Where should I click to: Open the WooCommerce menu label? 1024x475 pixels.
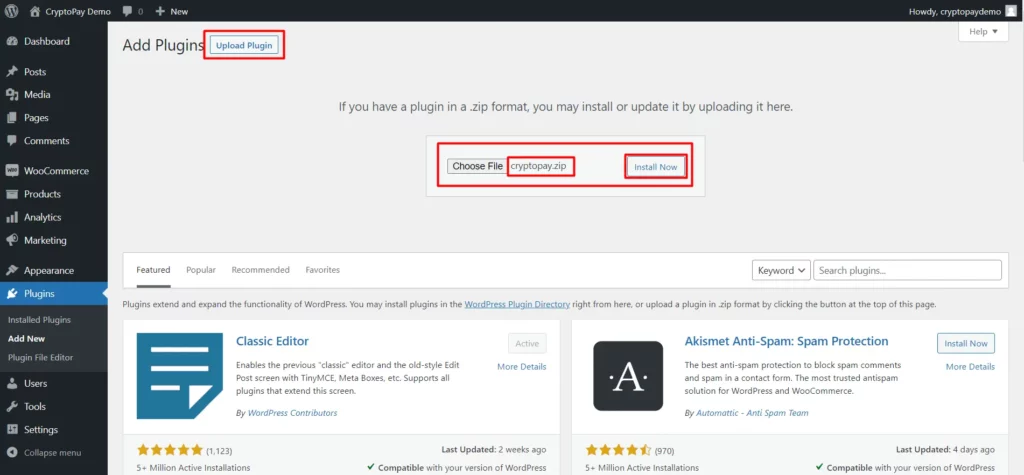(56, 171)
